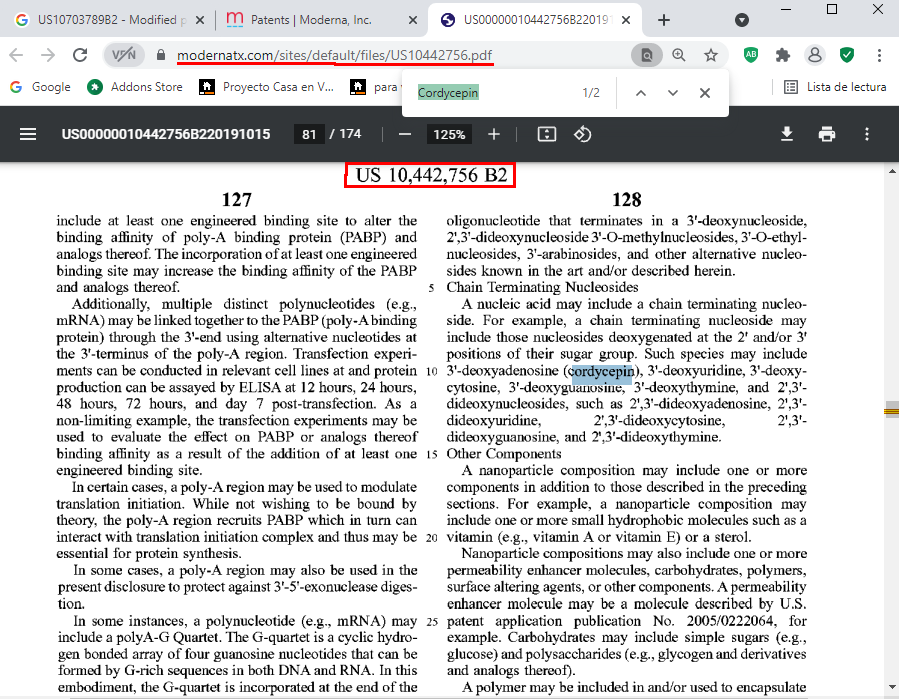Click the zoom in plus button
Screen dimensions: 899x699
494,134
